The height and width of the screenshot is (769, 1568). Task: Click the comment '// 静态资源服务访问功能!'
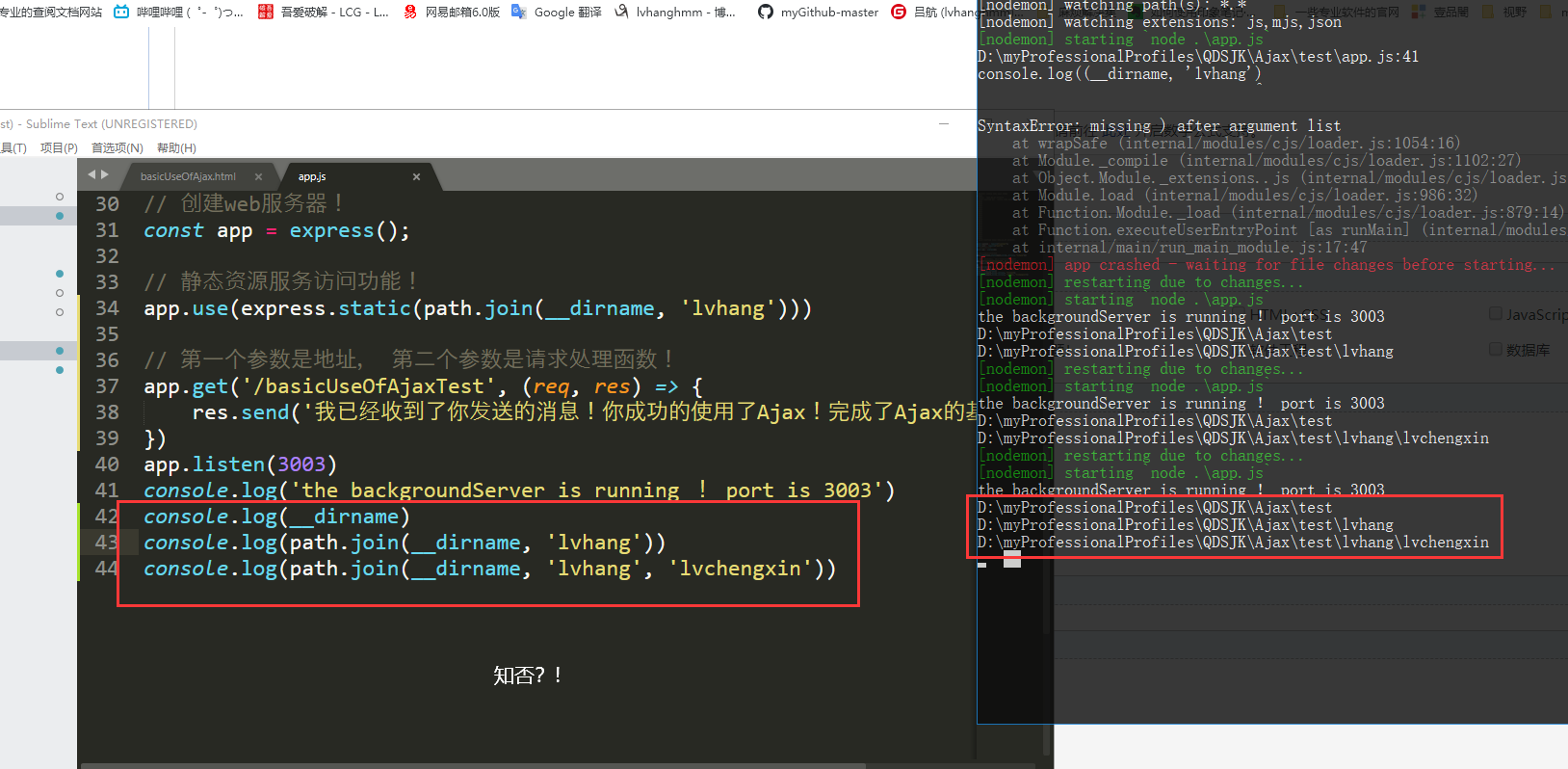pos(280,281)
